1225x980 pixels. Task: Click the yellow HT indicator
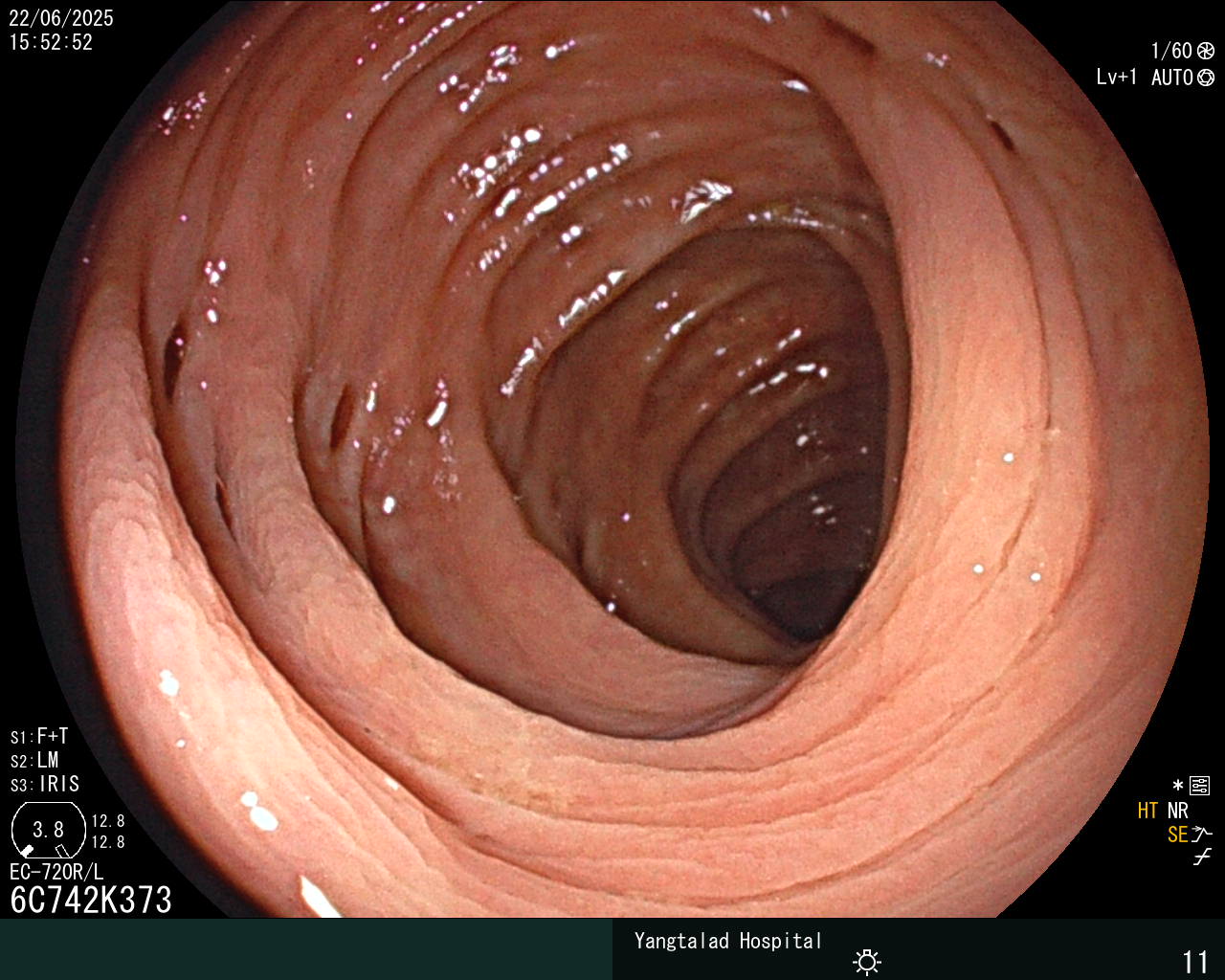point(1148,811)
